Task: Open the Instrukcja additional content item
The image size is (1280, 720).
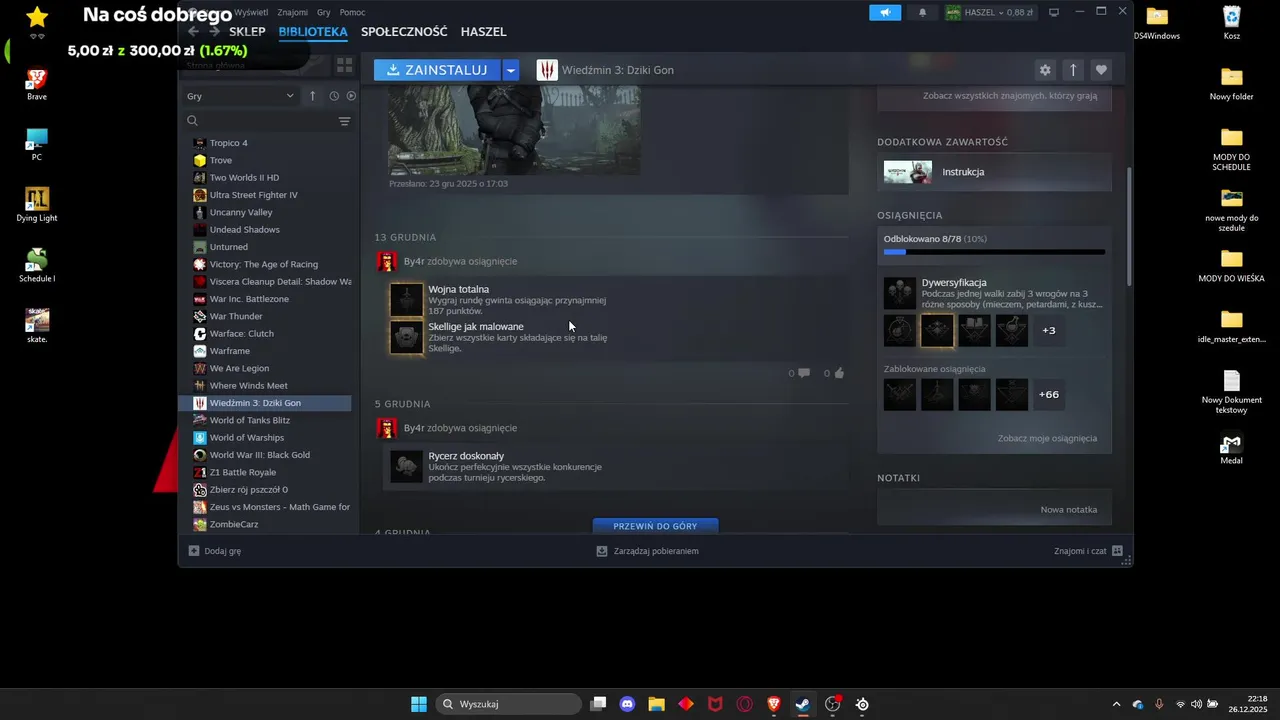Action: (x=995, y=172)
